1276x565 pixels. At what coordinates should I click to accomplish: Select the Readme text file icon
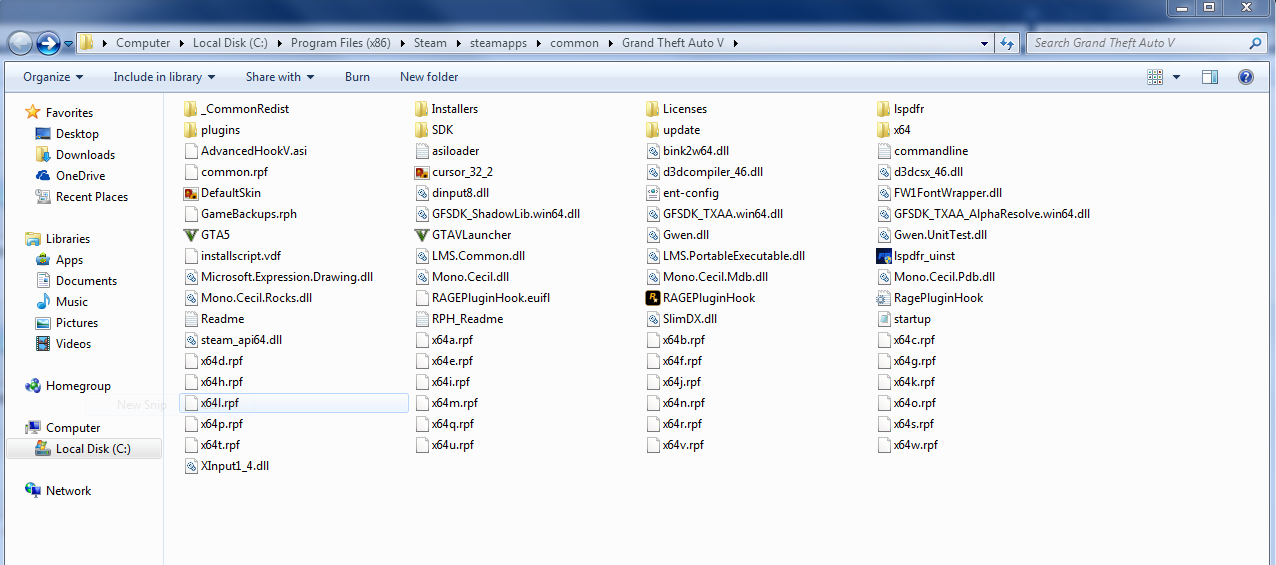pyautogui.click(x=192, y=319)
